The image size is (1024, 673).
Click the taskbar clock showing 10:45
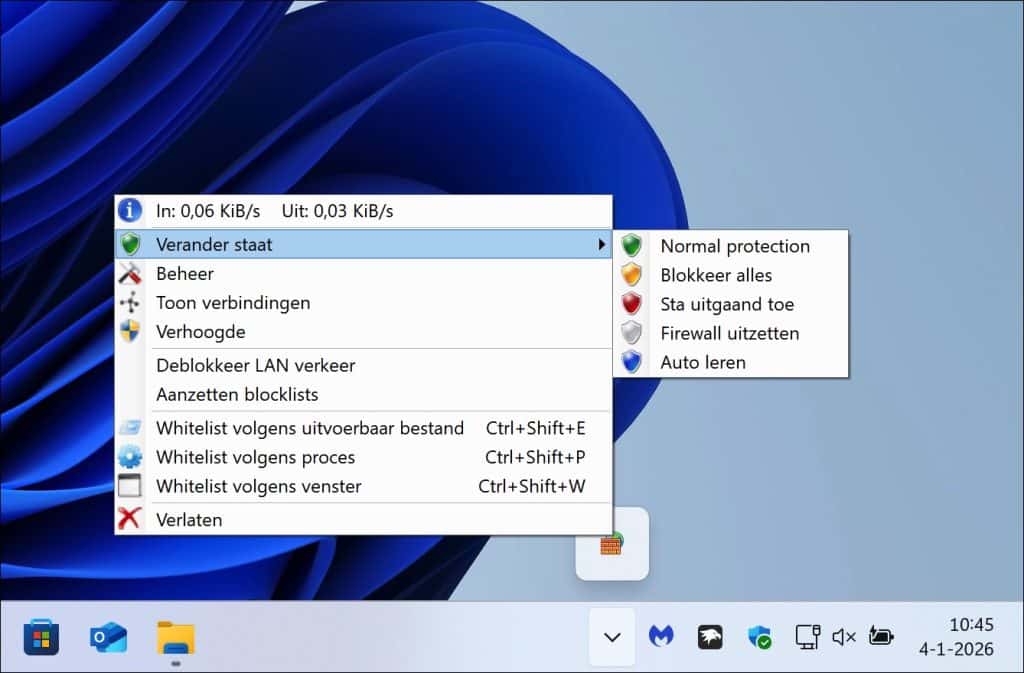[x=956, y=637]
